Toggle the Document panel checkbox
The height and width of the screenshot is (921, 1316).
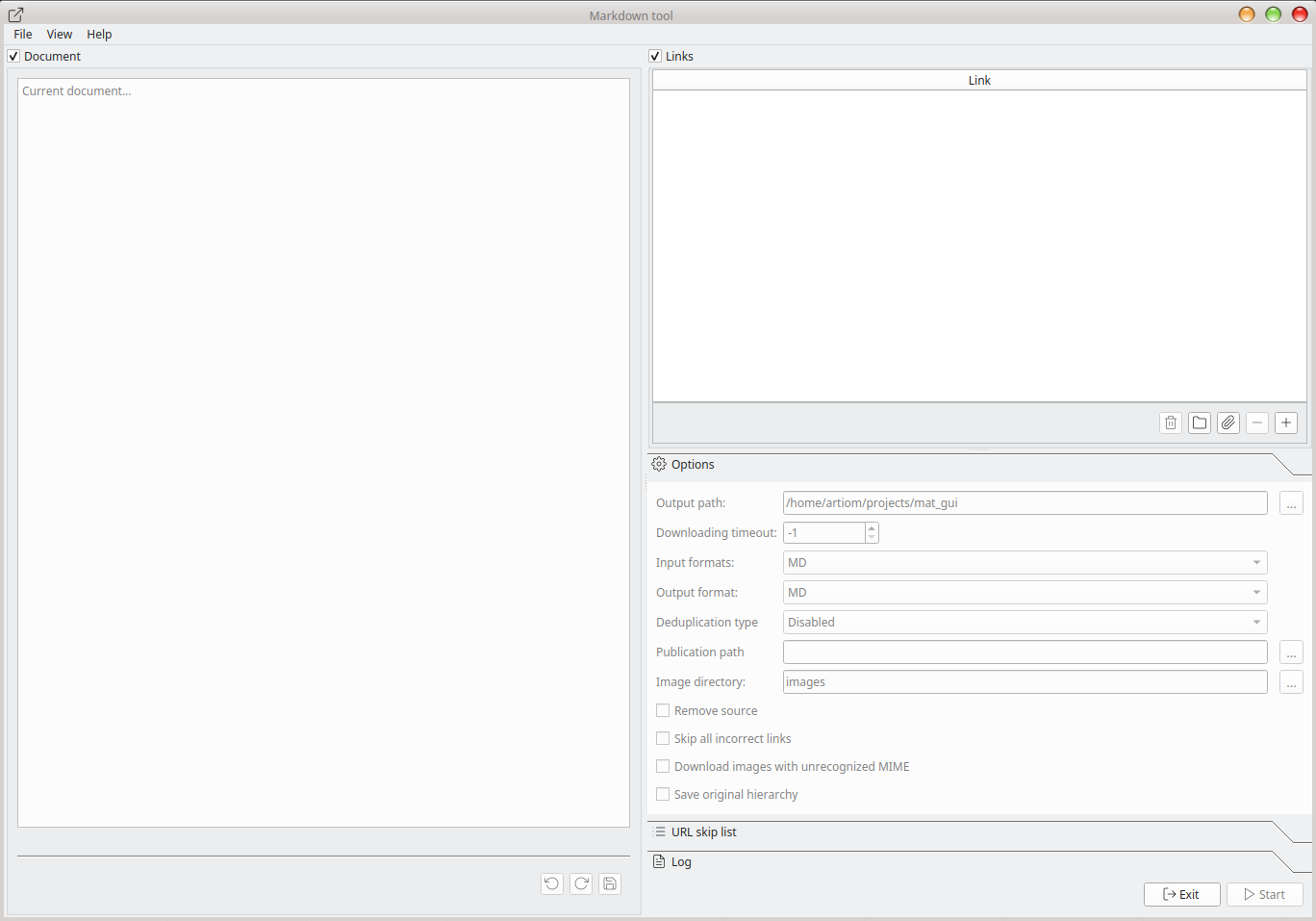click(x=13, y=56)
